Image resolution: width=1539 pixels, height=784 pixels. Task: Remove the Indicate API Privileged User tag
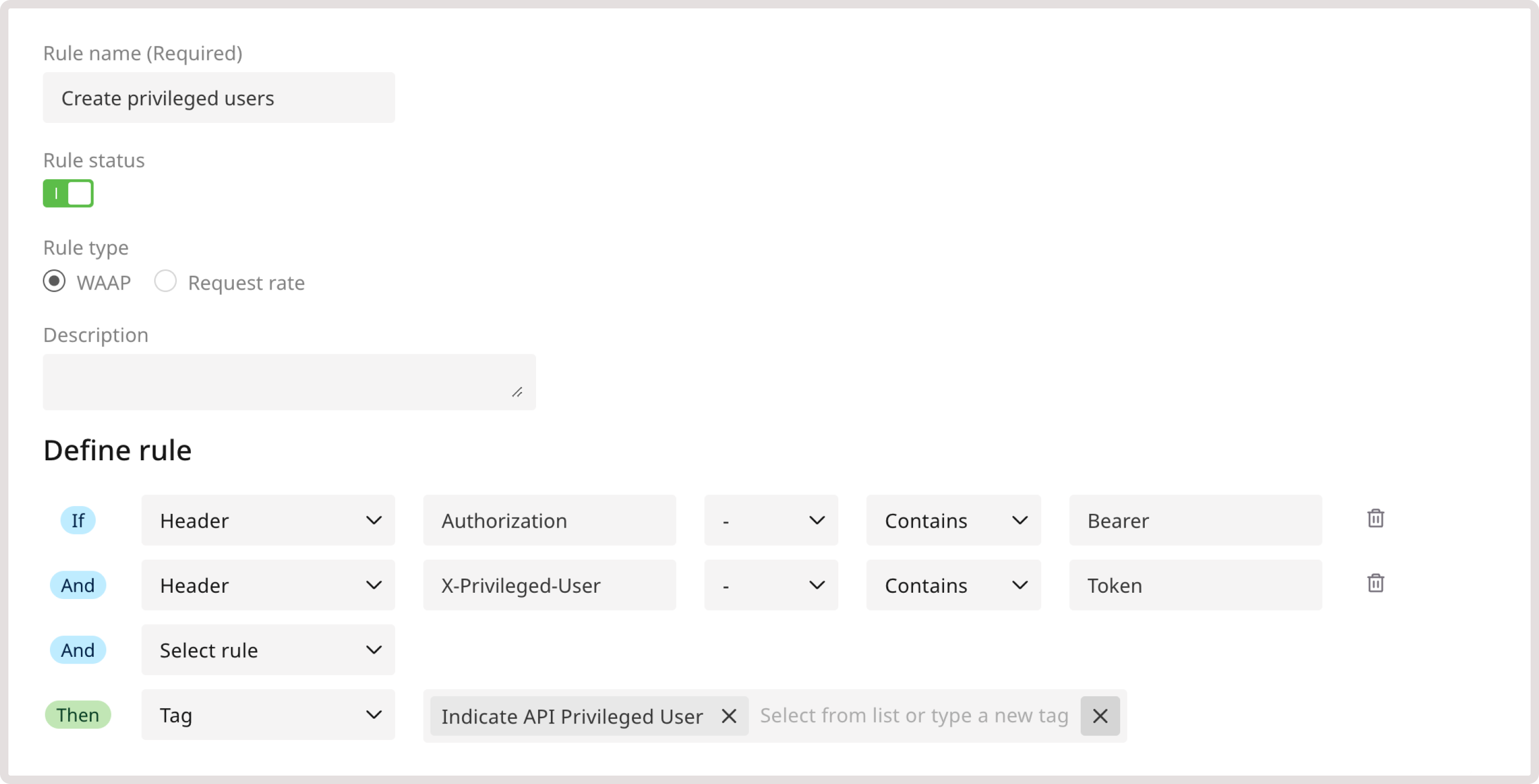click(x=730, y=716)
